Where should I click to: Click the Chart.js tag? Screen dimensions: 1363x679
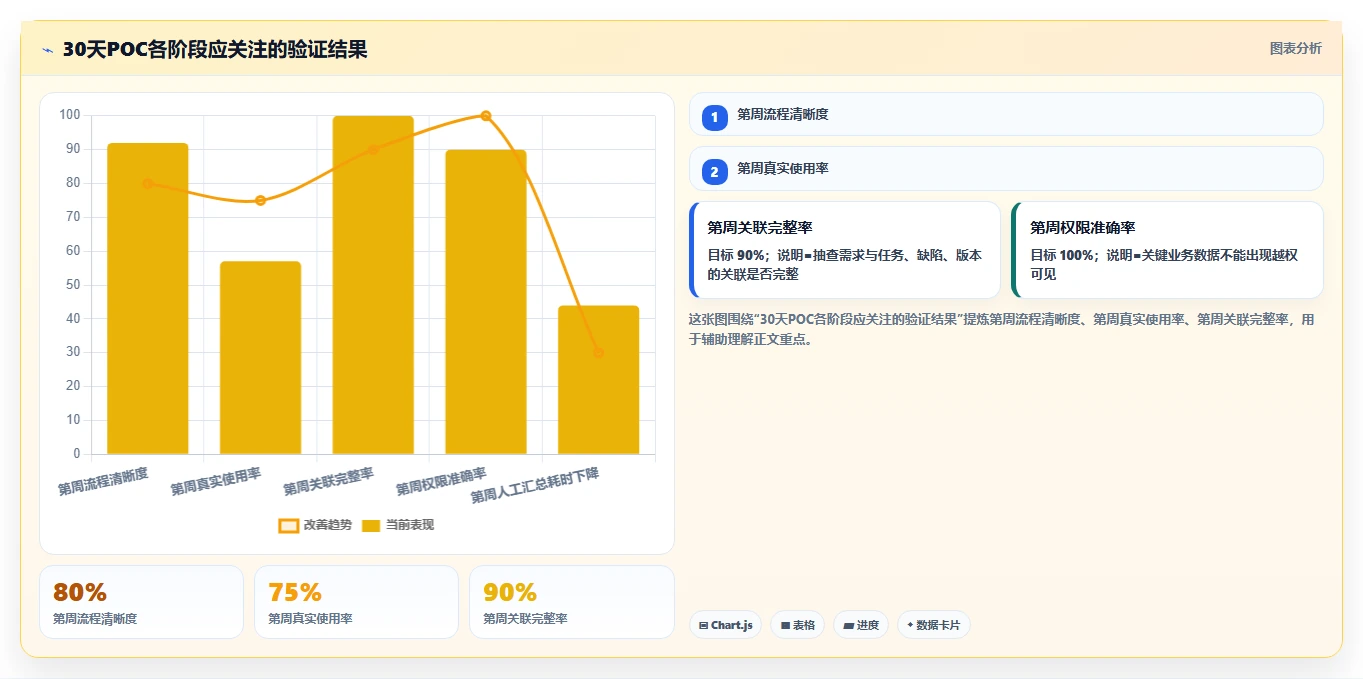pyautogui.click(x=725, y=625)
